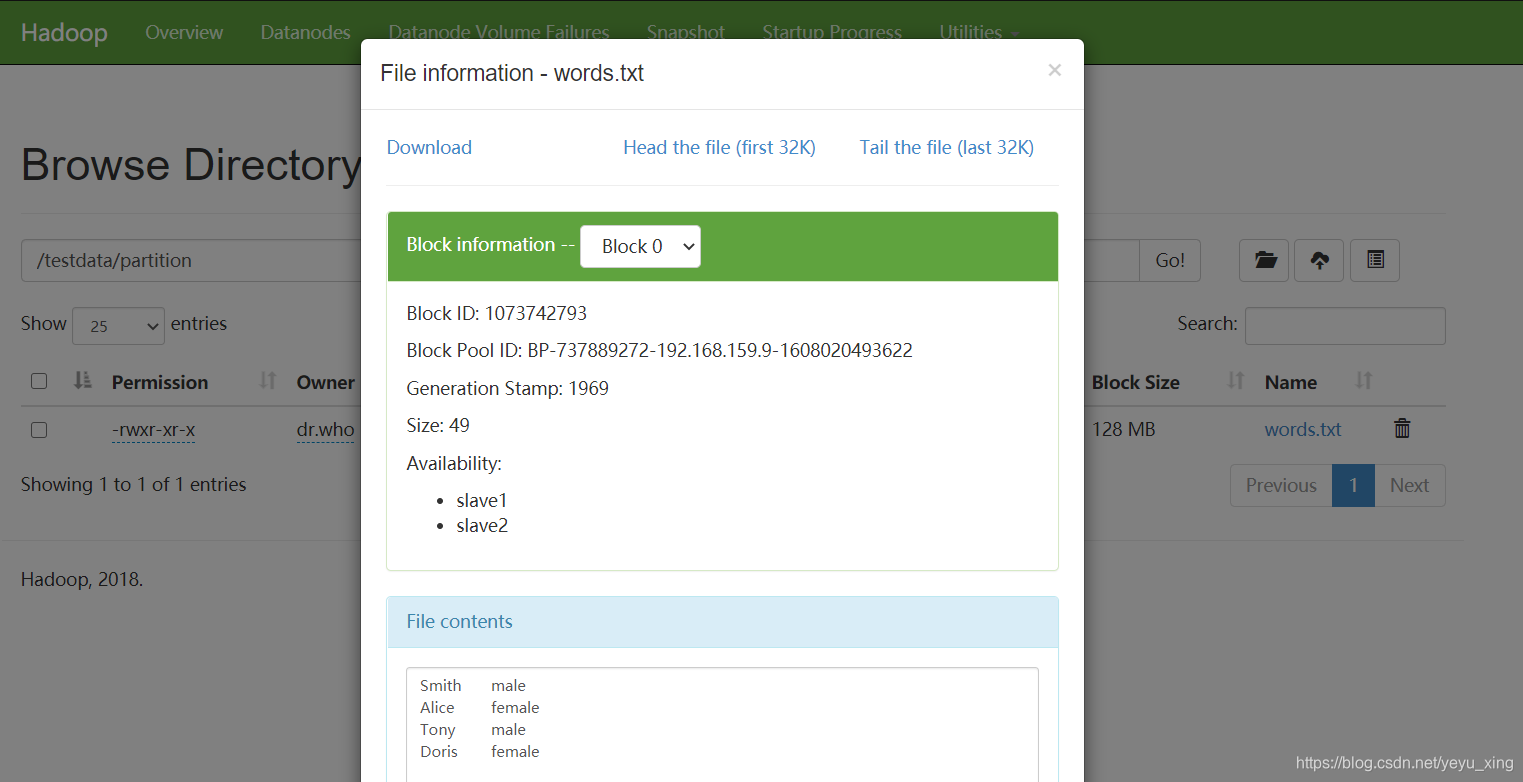Tick the checkbox for words.txt row

(x=39, y=430)
